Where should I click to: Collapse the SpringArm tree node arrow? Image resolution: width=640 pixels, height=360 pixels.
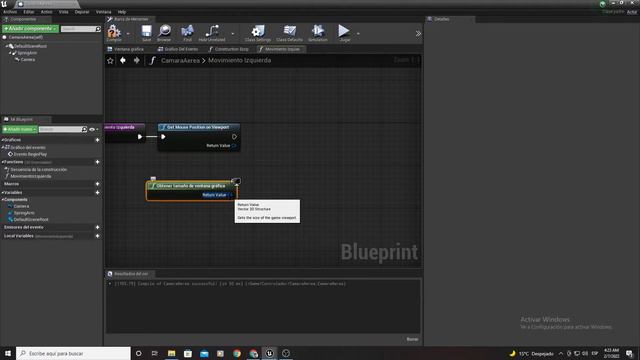[10, 53]
